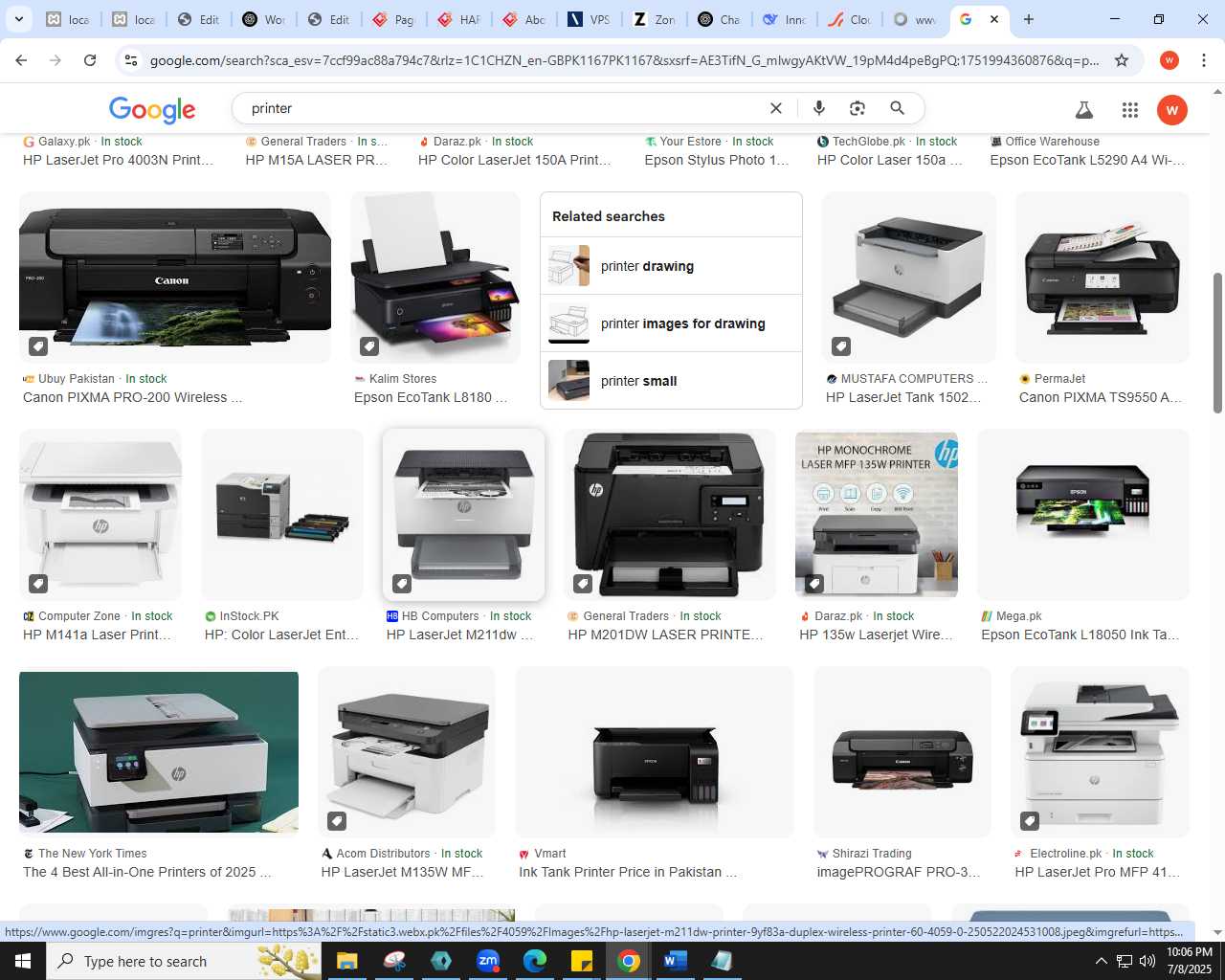Open the HP LaserJet Tank 1502 thumbnail

[909, 278]
